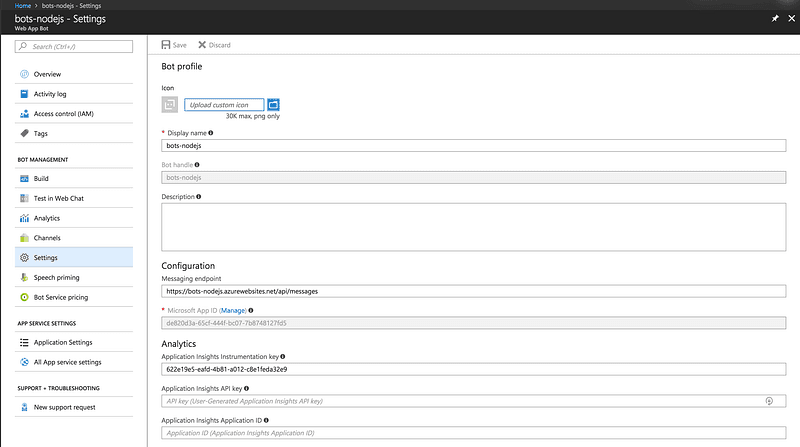
Task: Click the Build icon in Bot Management
Action: tap(24, 179)
